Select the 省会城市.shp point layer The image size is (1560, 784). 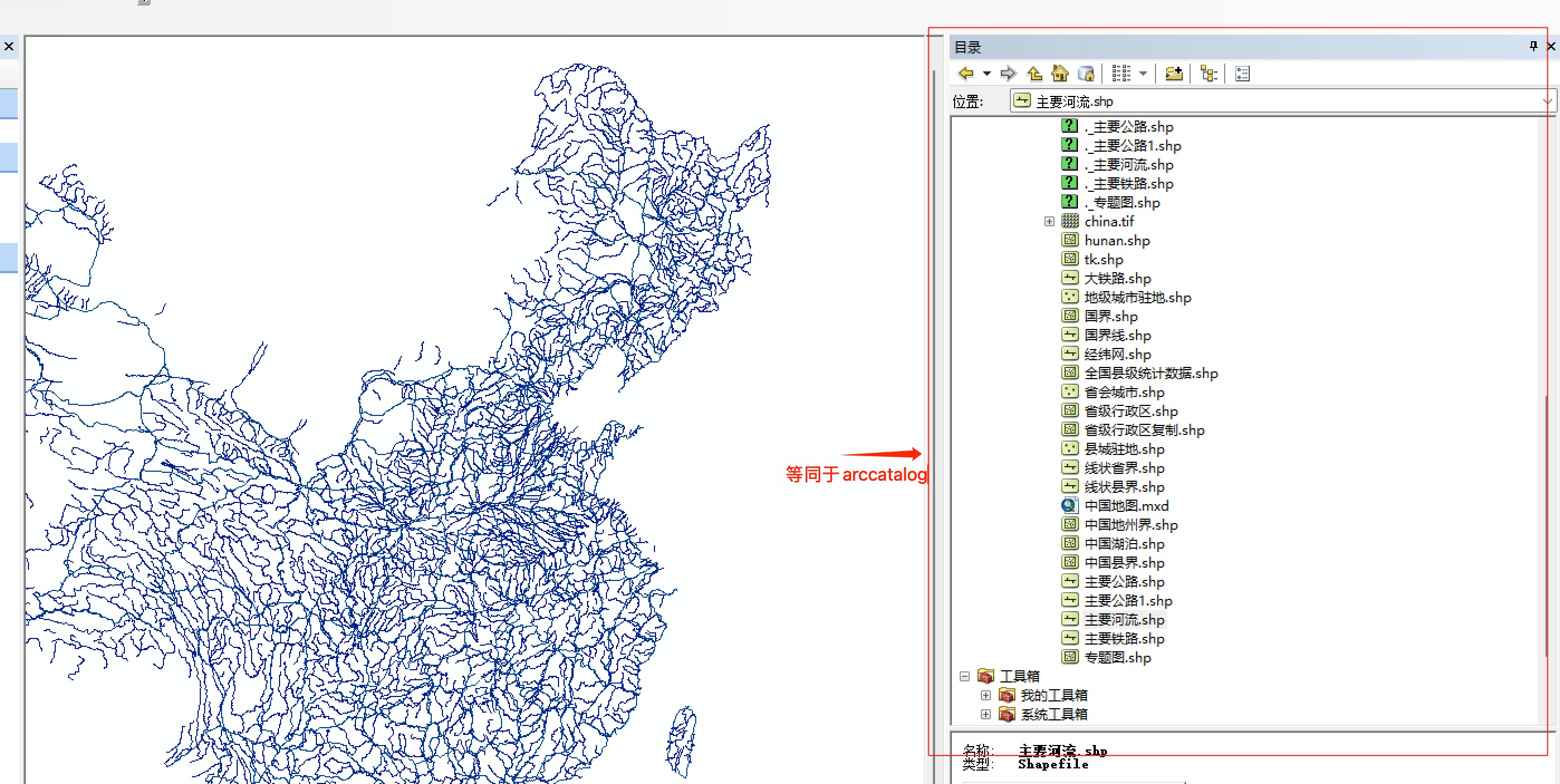[1123, 391]
